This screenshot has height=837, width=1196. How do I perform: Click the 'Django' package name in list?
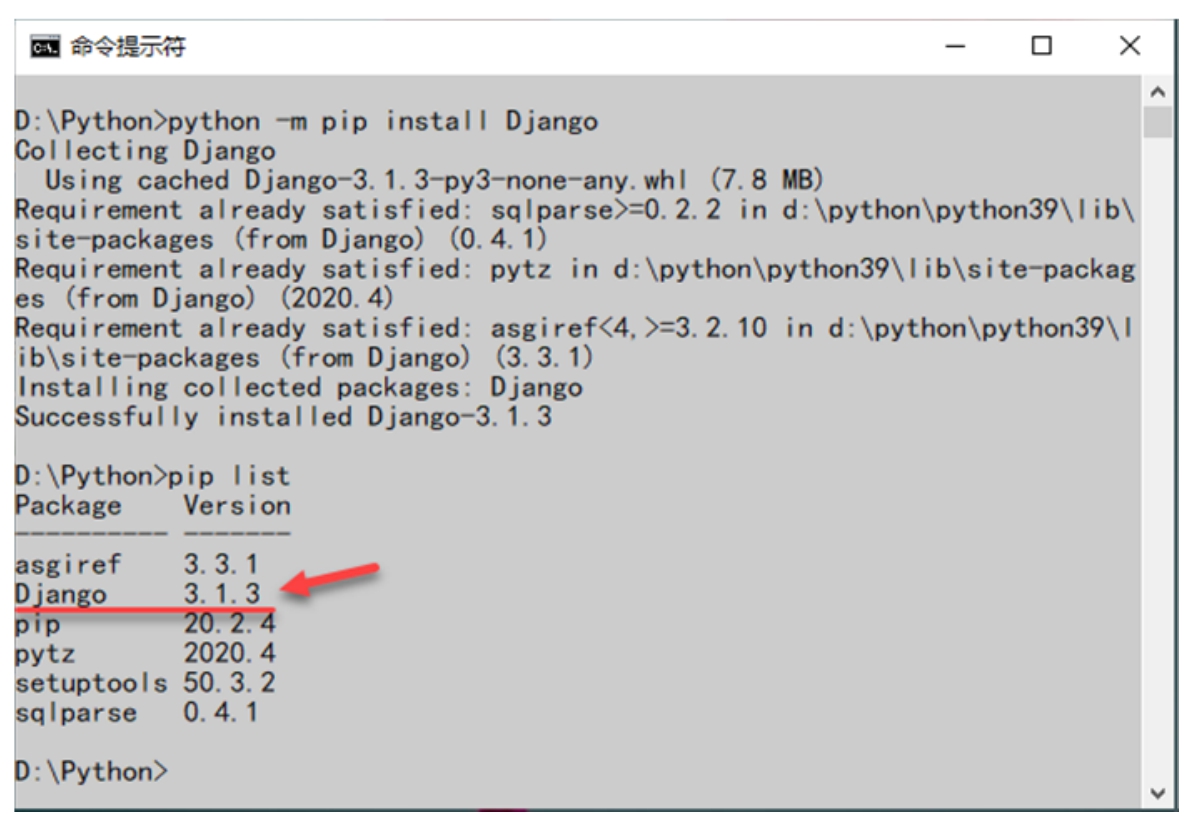point(61,594)
